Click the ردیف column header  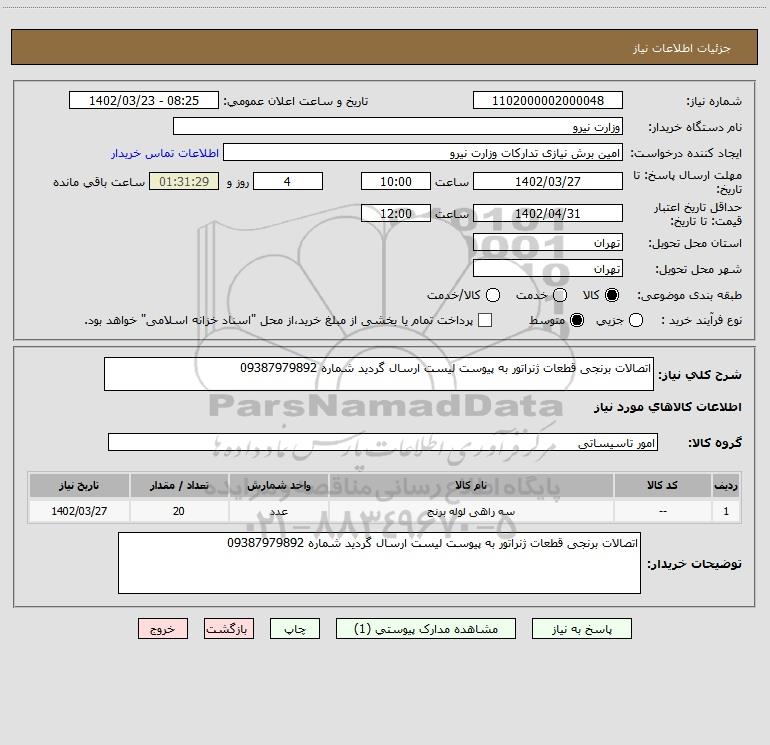pos(726,485)
